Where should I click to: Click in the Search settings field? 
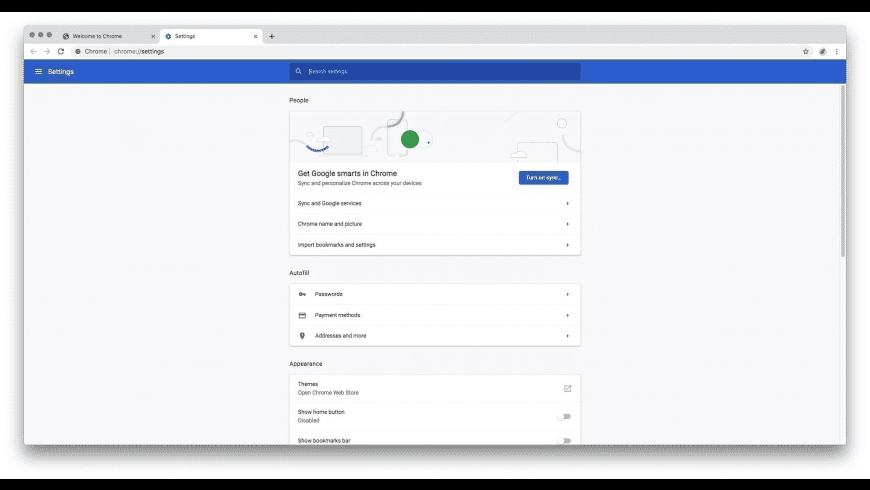[x=435, y=72]
